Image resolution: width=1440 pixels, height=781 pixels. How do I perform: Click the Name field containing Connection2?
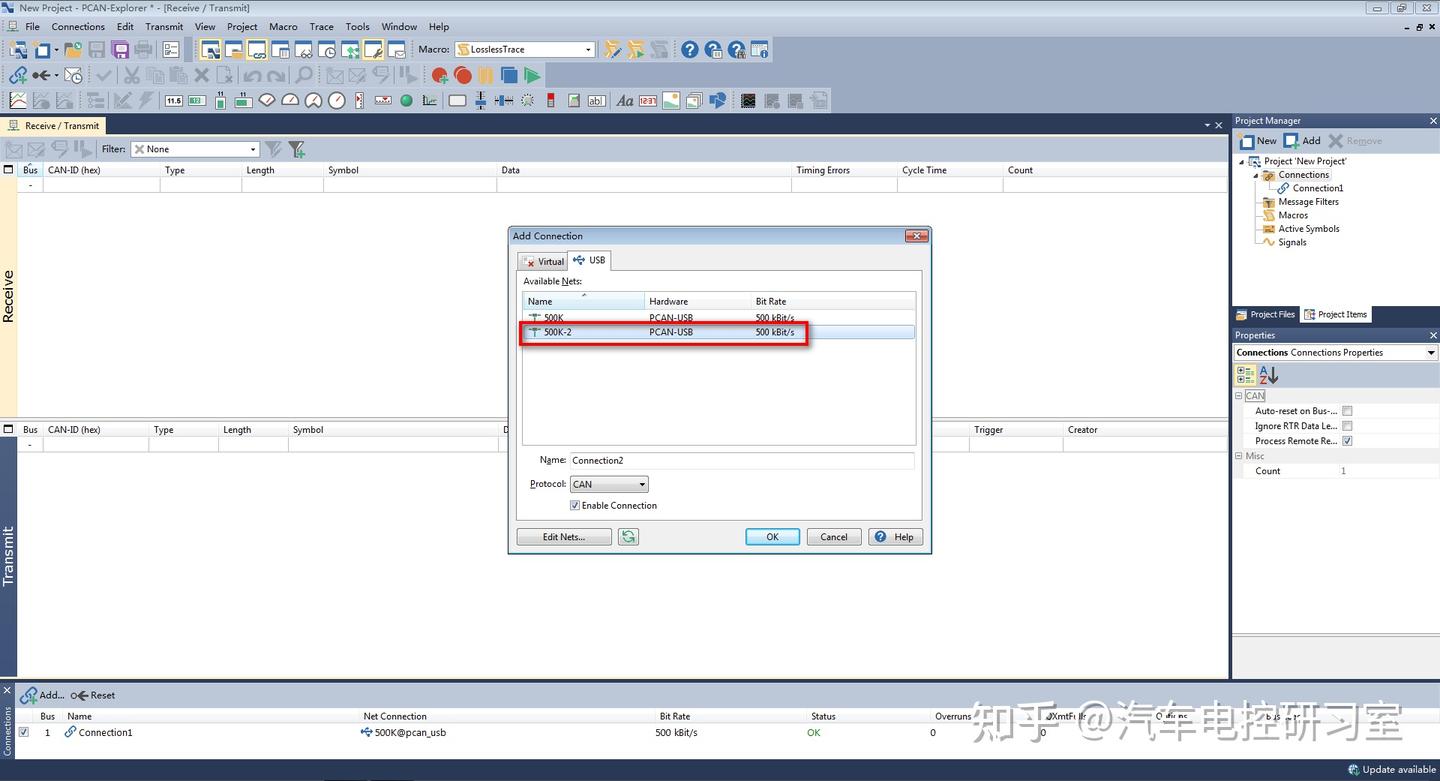(x=742, y=460)
